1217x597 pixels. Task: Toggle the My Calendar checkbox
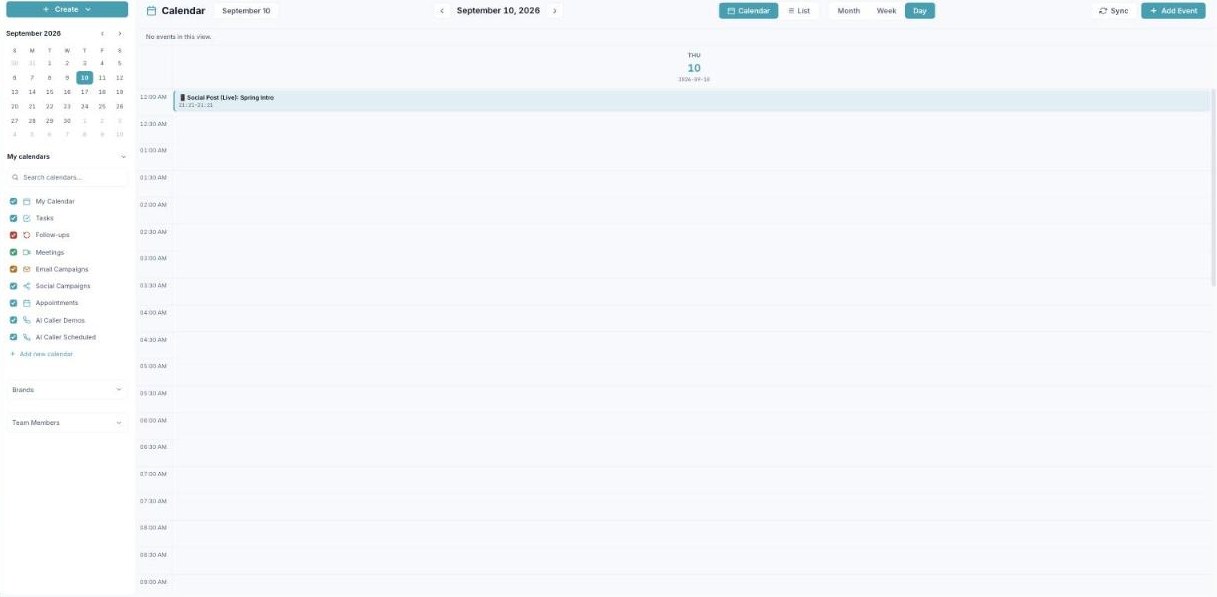[x=14, y=201]
